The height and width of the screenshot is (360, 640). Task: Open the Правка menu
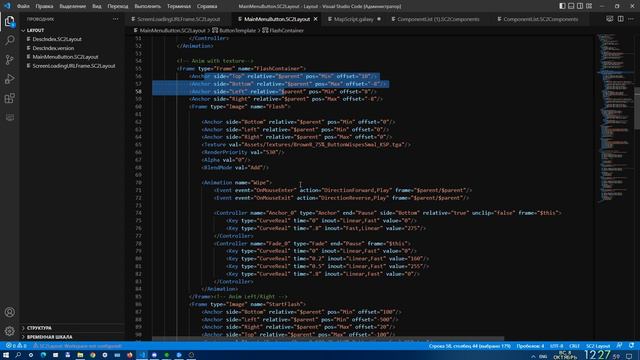[44, 6]
